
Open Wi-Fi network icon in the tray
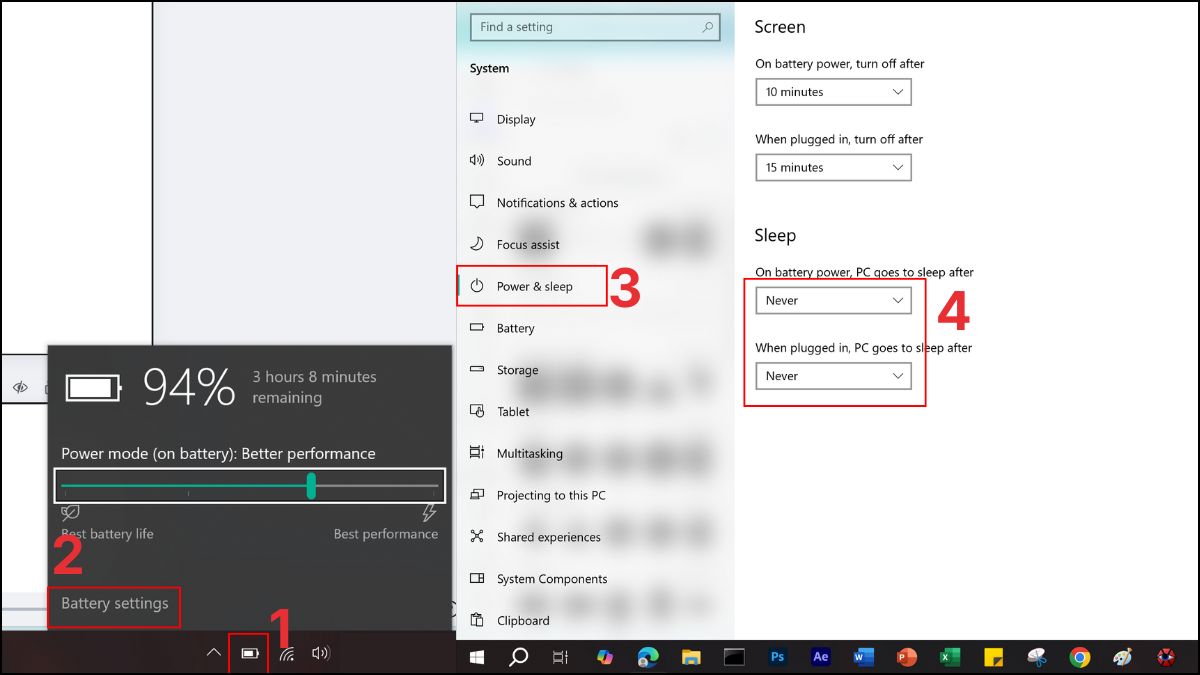(x=287, y=655)
